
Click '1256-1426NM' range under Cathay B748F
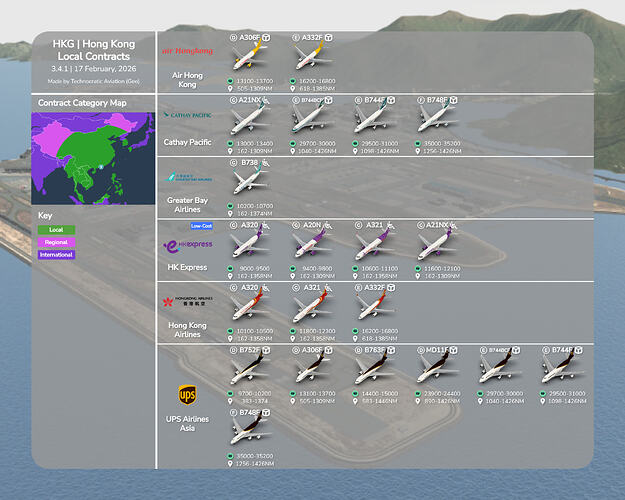coord(442,152)
